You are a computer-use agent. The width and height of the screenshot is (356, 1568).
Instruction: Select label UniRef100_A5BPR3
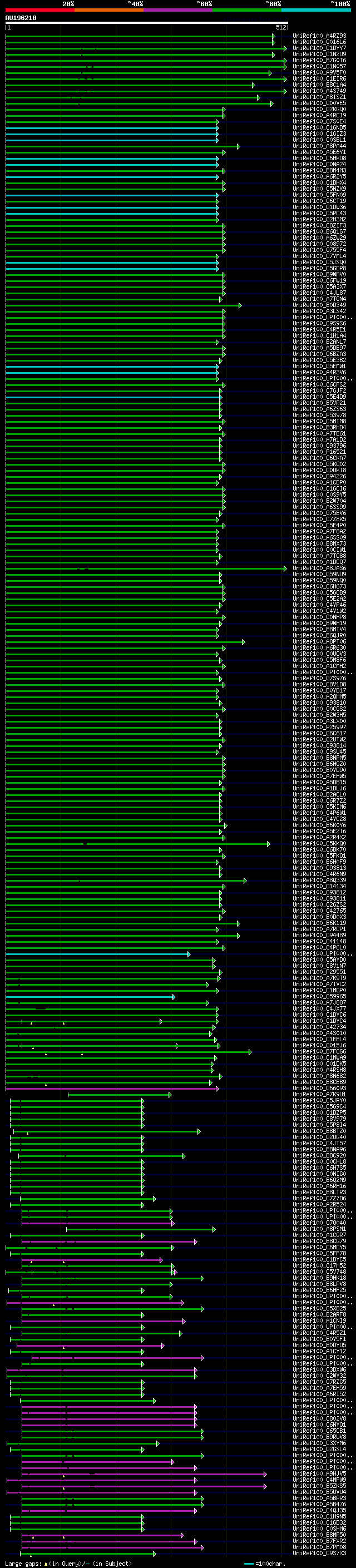click(x=319, y=1498)
